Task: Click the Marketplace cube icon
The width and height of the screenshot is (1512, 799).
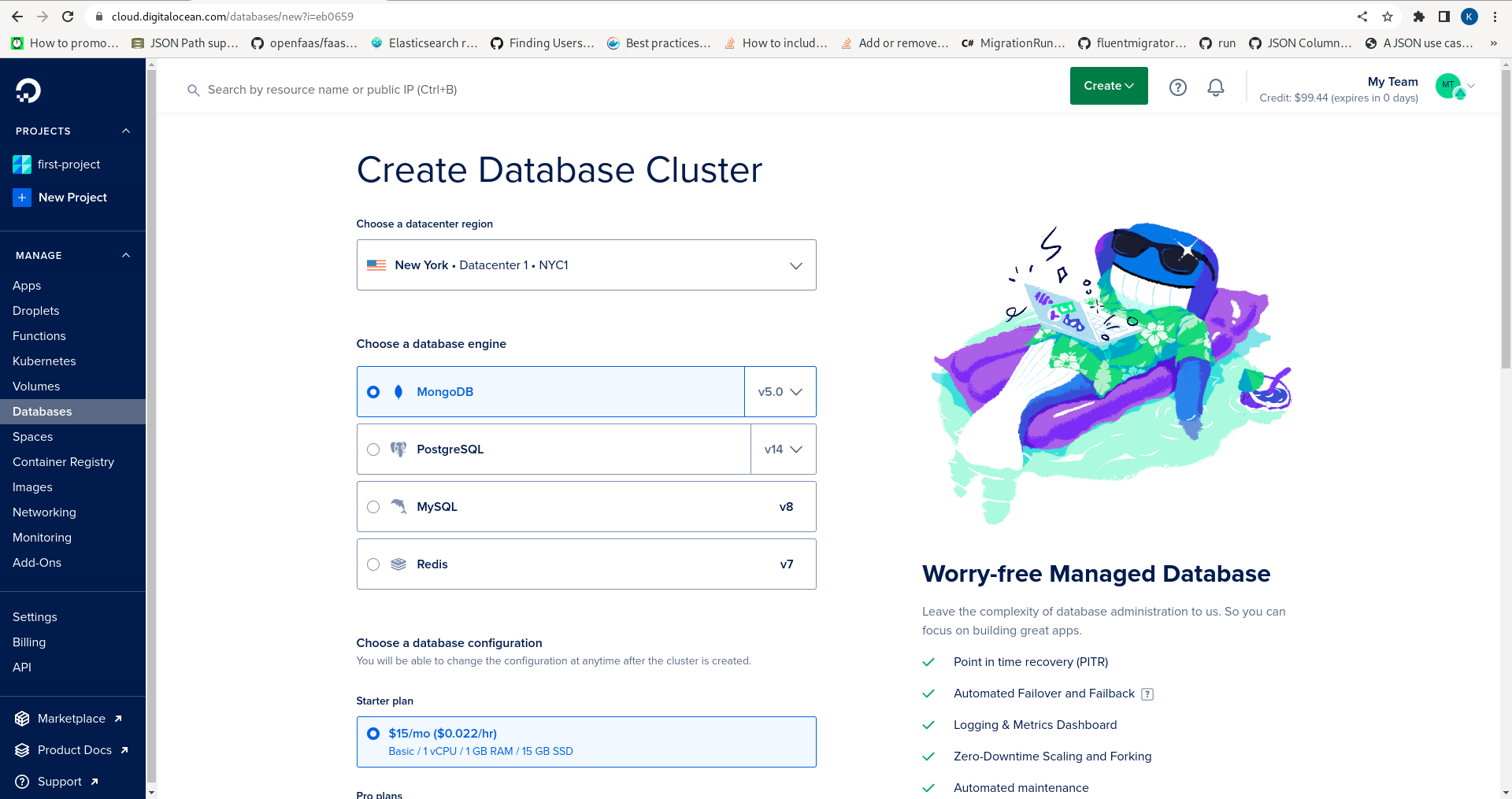Action: pyautogui.click(x=22, y=719)
